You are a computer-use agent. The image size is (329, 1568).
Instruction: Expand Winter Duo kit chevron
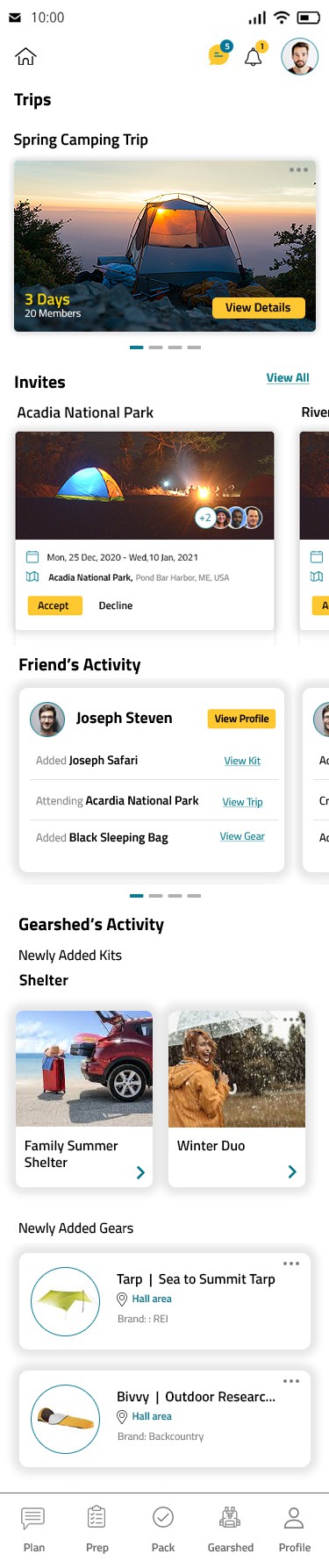[292, 1171]
